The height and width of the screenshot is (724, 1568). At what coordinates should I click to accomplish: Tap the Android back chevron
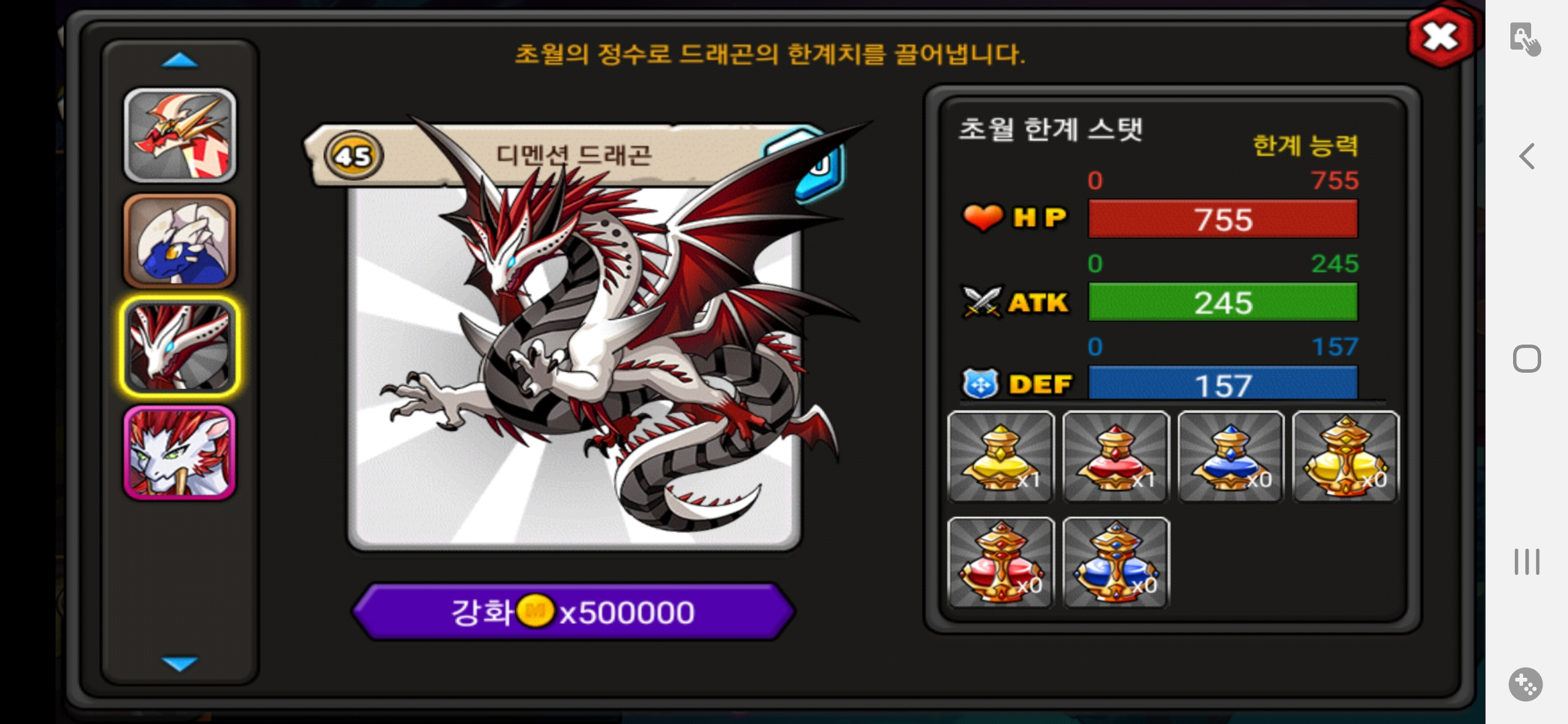coord(1526,157)
